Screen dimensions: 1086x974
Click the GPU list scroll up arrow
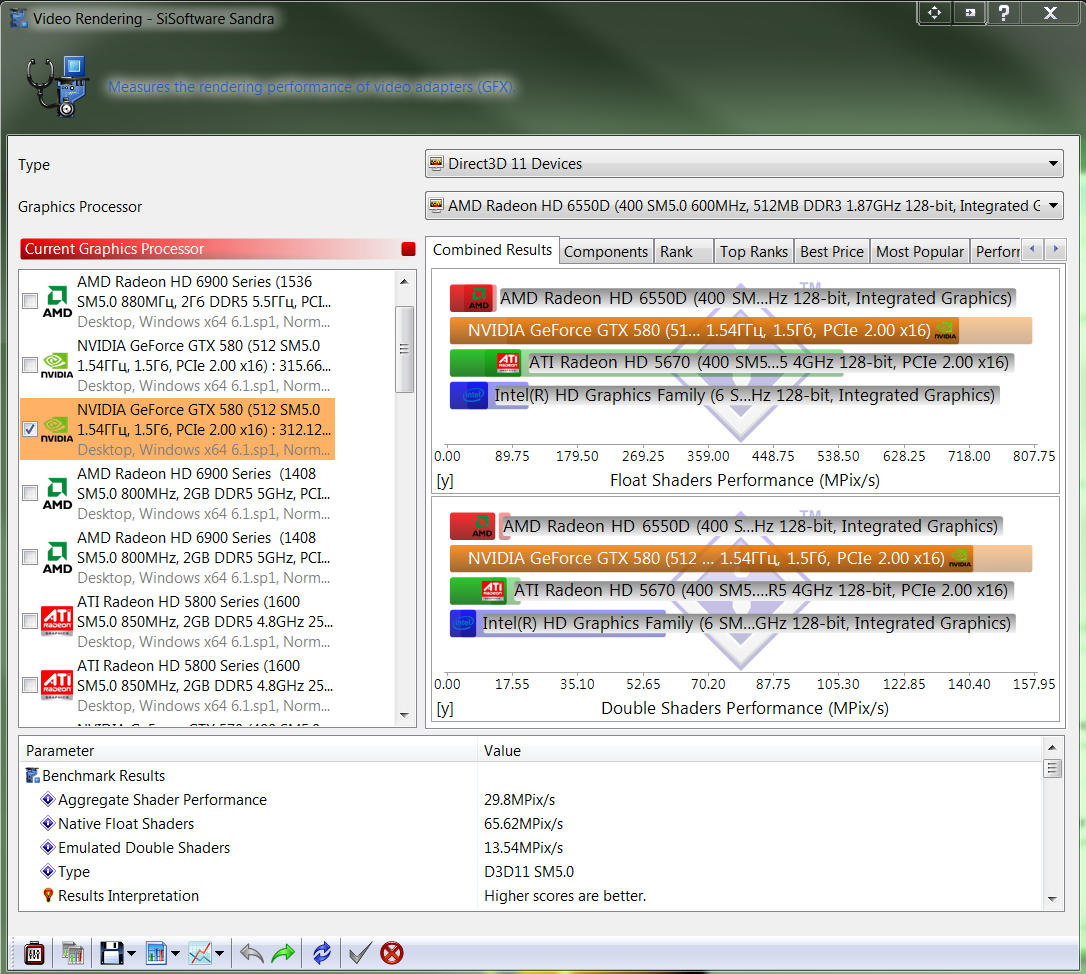click(404, 281)
